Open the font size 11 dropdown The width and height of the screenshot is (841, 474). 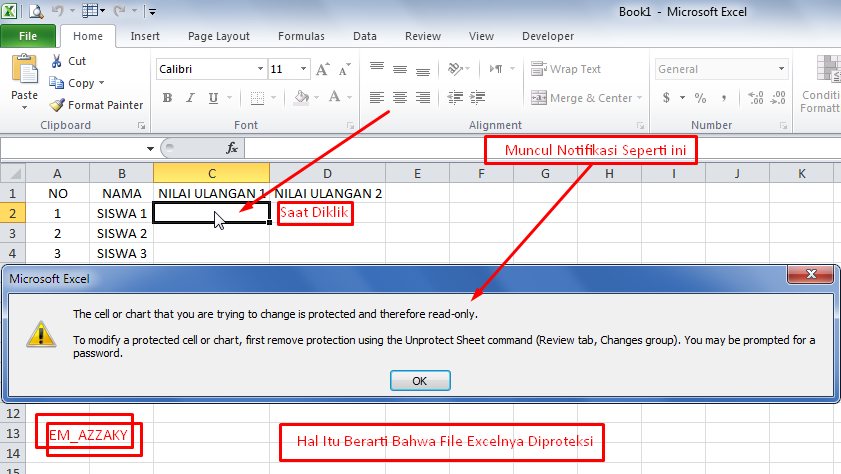click(x=304, y=69)
